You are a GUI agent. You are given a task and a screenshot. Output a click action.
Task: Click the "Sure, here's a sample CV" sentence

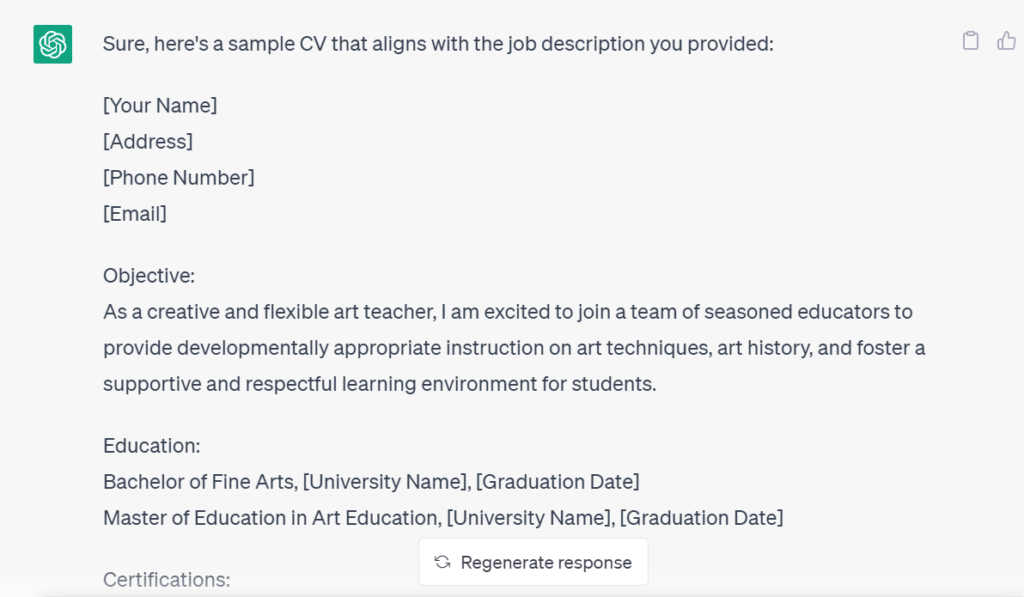pyautogui.click(x=438, y=44)
